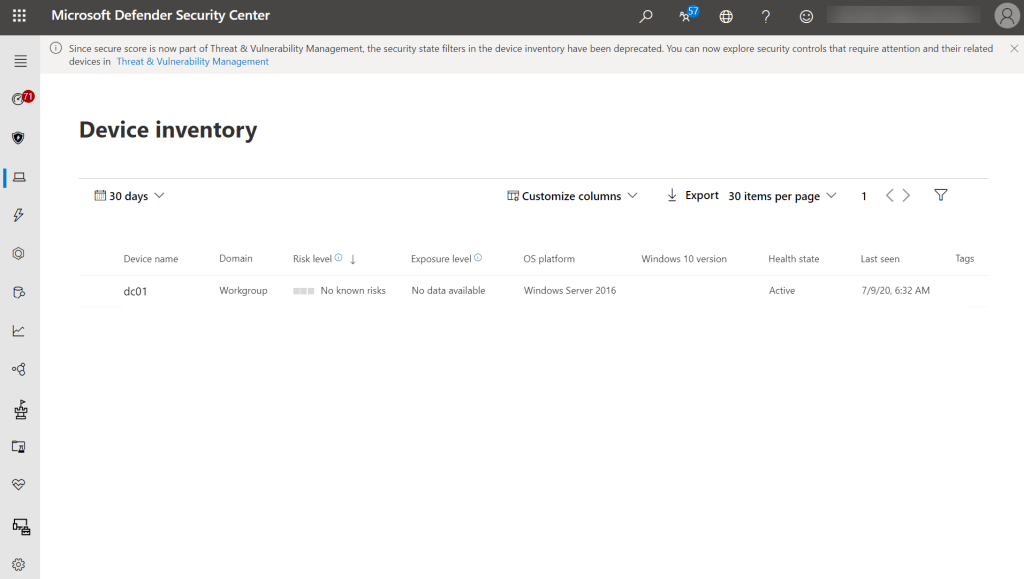Screen dimensions: 1024x579
Task: Open the 30 days time range dropdown
Action: coord(129,196)
